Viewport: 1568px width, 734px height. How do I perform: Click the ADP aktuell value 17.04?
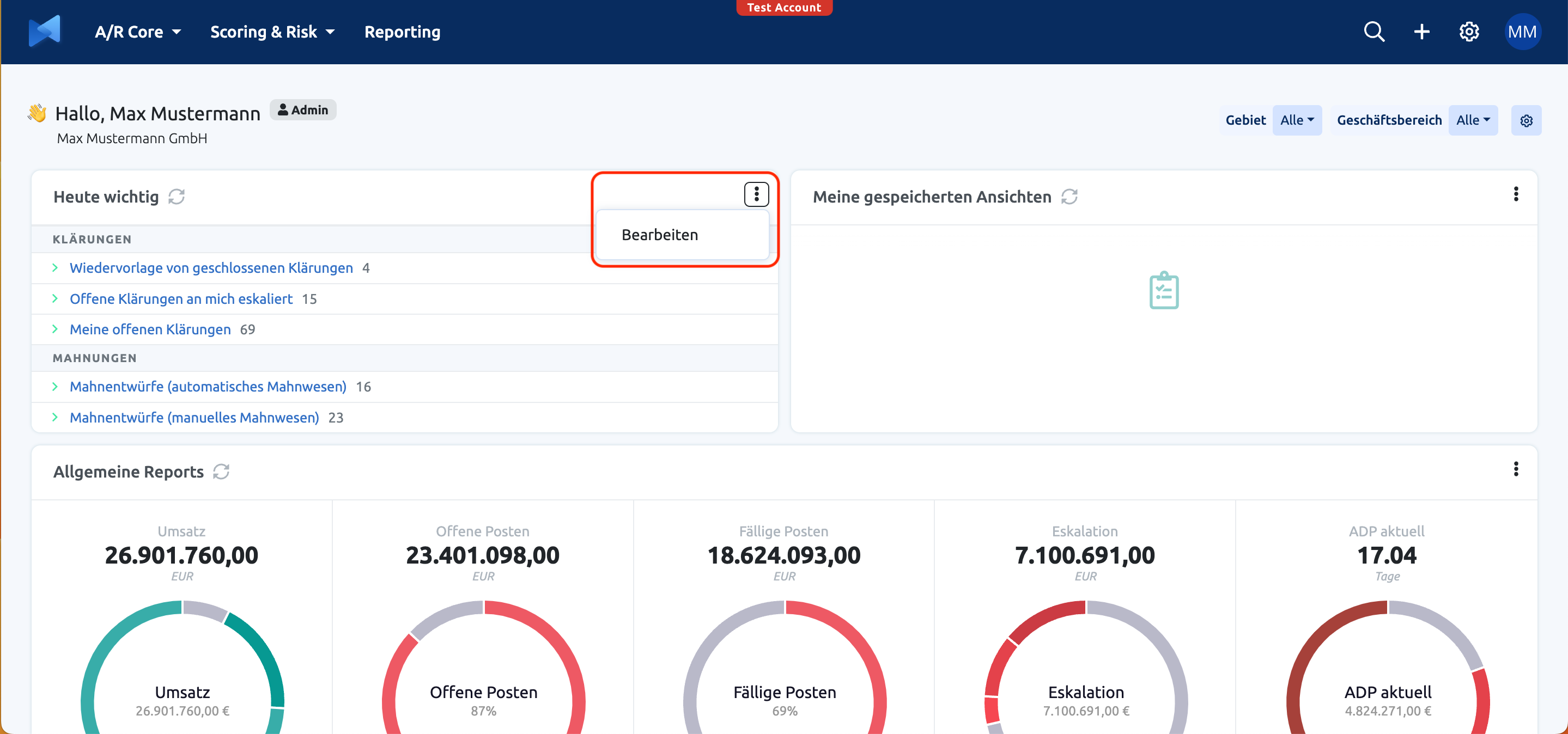(x=1387, y=555)
